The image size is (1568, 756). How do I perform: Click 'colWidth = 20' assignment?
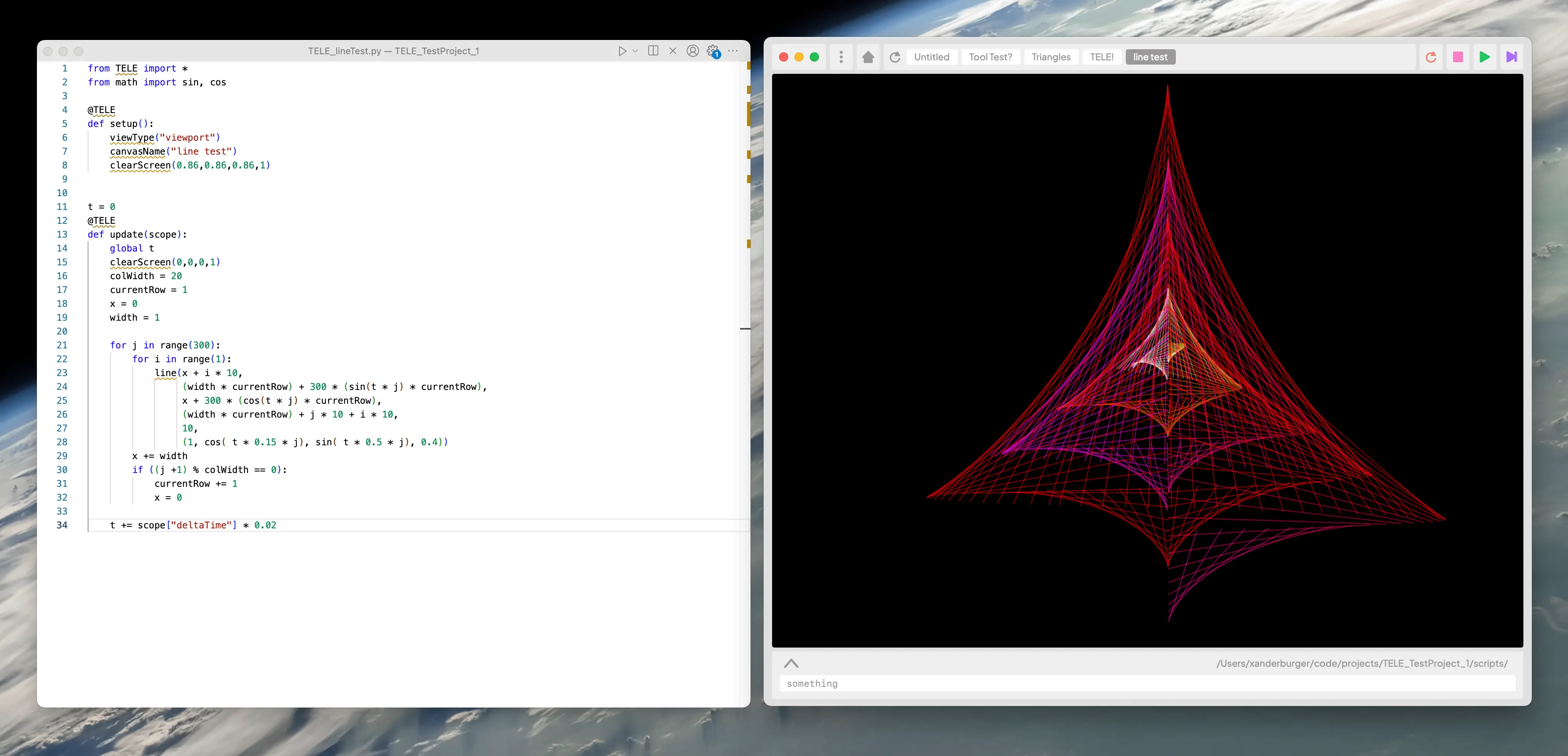coord(146,276)
